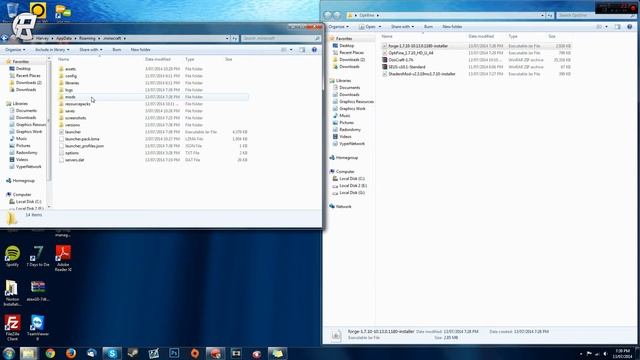Select the forge installer file in OptiFine window
640x360 pixels.
418,46
